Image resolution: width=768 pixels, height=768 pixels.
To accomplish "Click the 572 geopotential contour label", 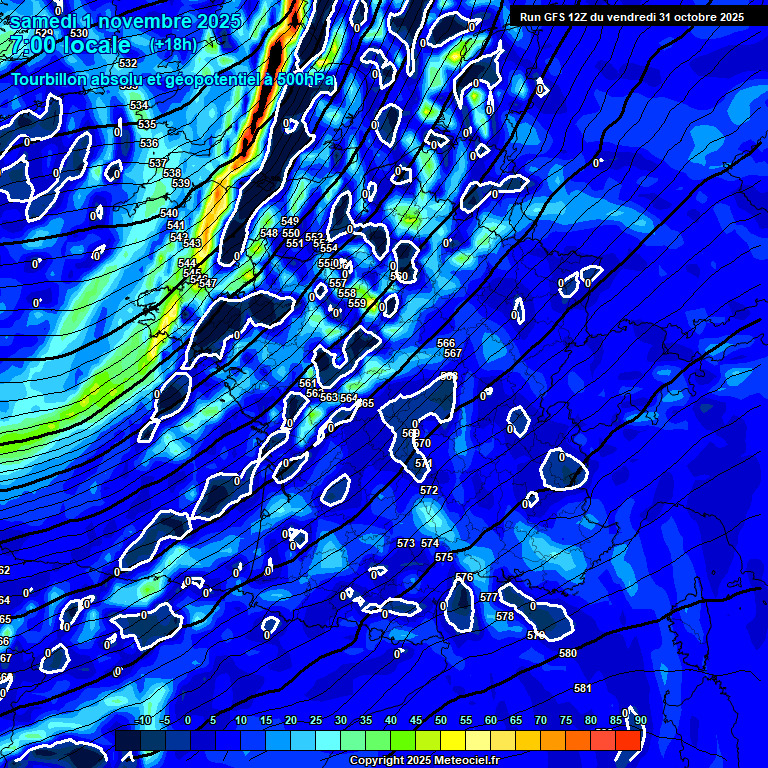I will (x=429, y=490).
